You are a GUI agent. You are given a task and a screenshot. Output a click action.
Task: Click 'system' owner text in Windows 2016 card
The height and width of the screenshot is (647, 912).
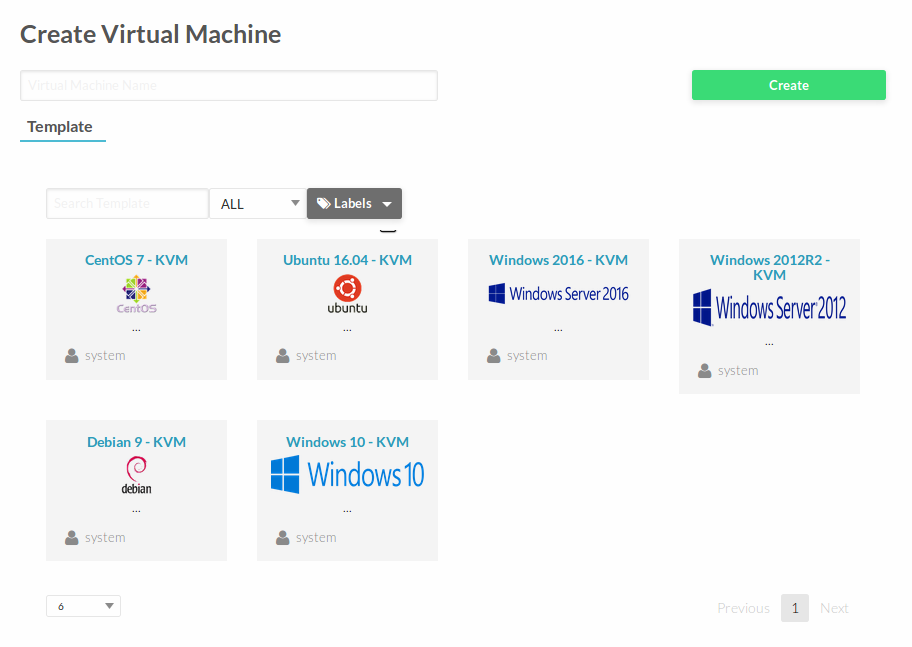pyautogui.click(x=527, y=356)
